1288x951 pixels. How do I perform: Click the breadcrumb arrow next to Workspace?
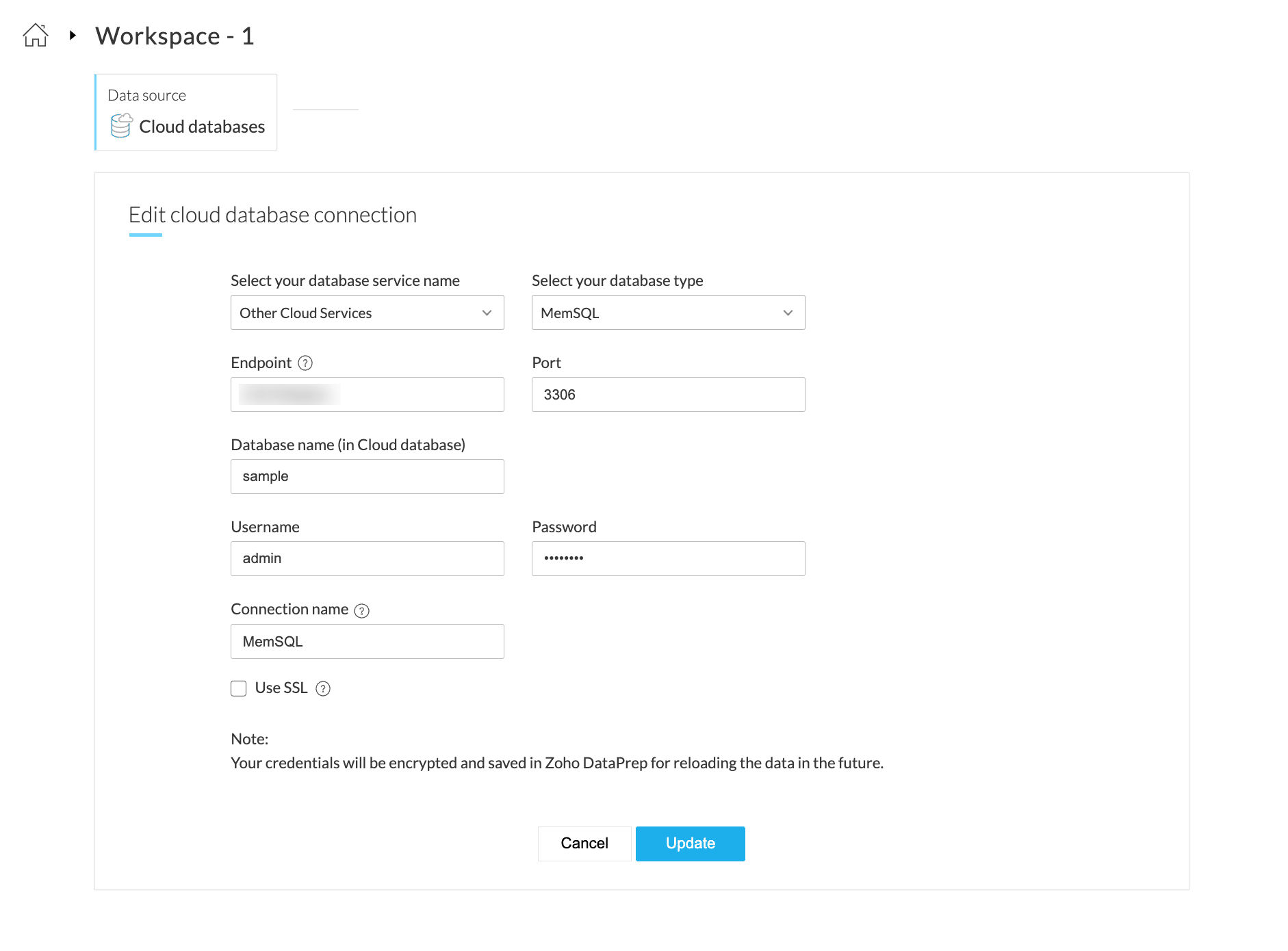tap(73, 35)
